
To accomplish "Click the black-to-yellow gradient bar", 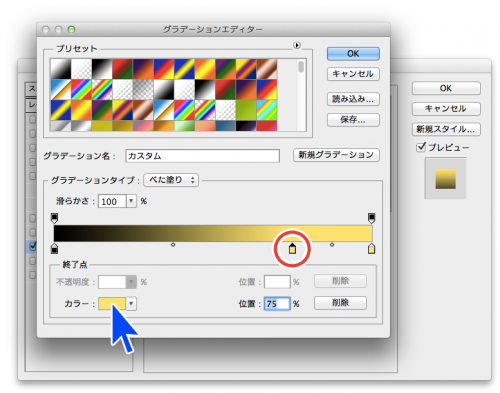I will point(213,233).
